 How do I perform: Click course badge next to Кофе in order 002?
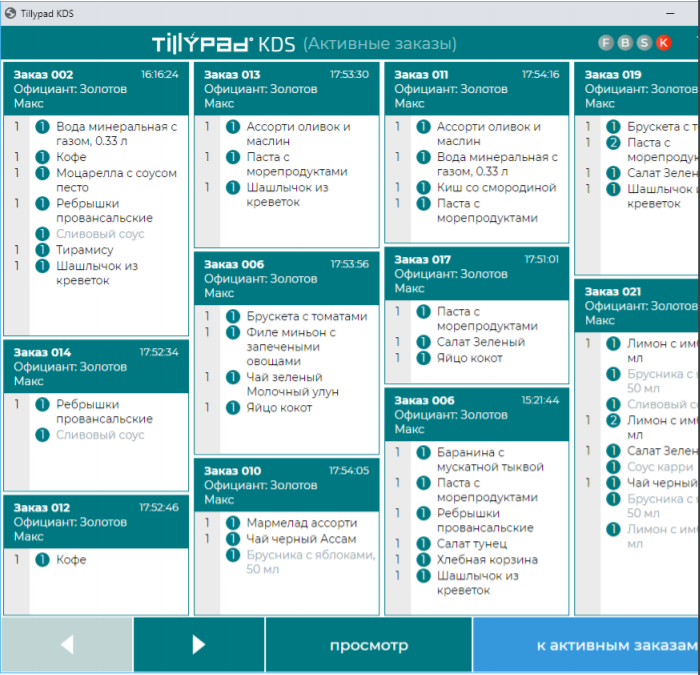coord(42,157)
